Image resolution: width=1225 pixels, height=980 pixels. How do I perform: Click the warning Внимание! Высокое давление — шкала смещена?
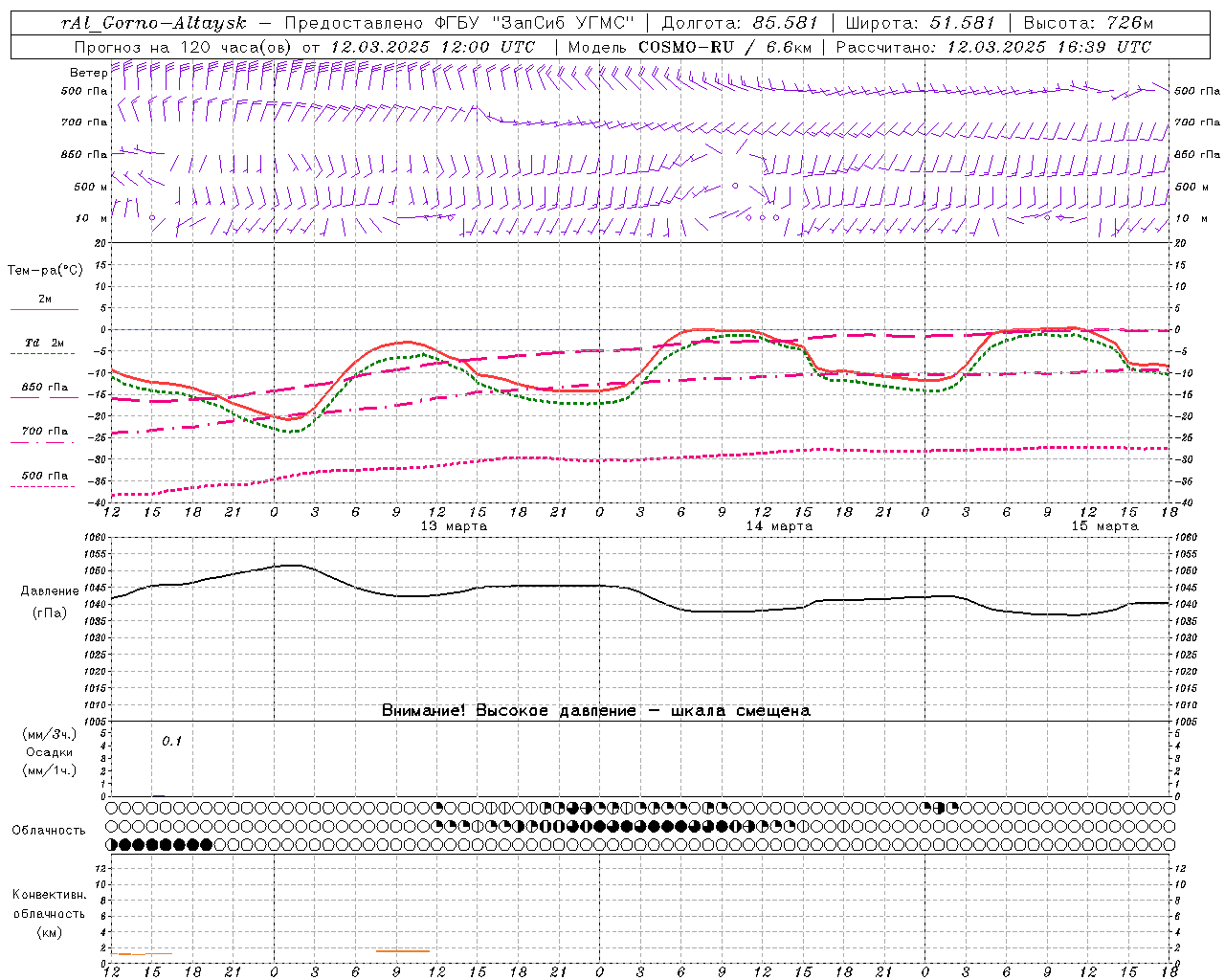pos(596,711)
